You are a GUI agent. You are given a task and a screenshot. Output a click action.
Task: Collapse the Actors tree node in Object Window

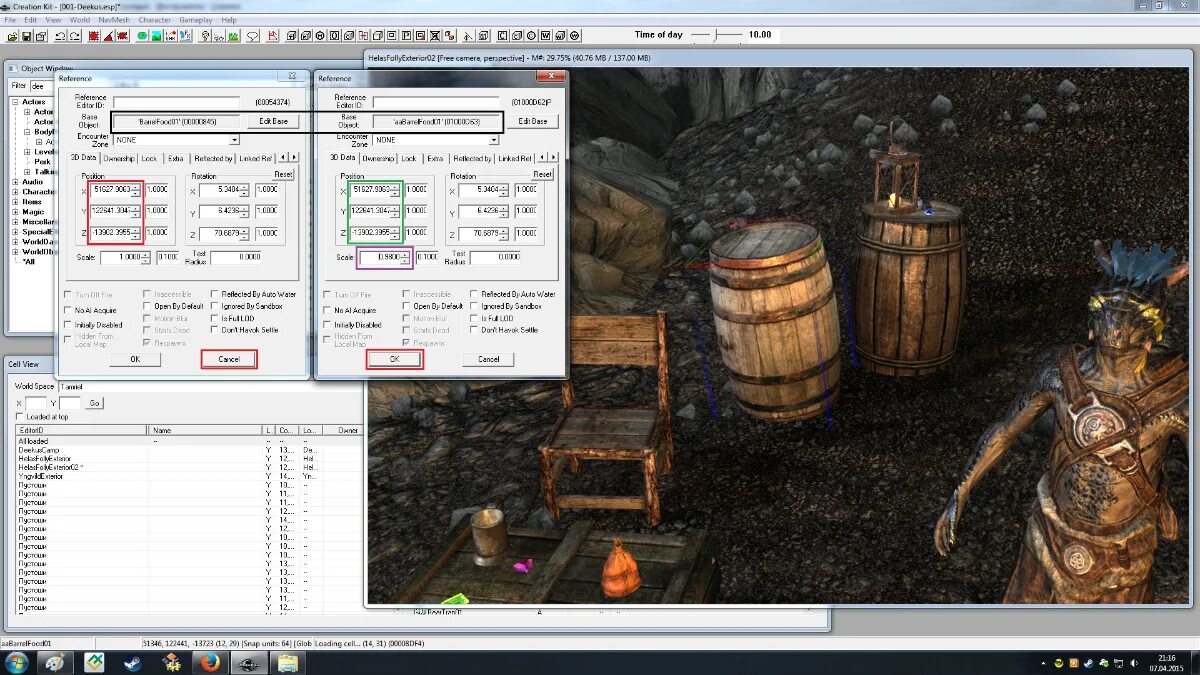[x=16, y=102]
